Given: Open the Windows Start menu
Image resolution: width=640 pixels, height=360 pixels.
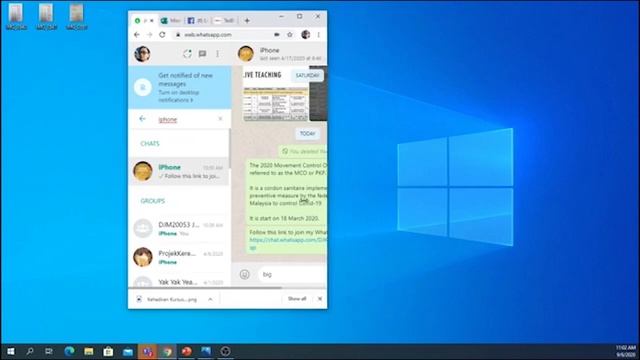Looking at the screenshot, I should tap(11, 351).
